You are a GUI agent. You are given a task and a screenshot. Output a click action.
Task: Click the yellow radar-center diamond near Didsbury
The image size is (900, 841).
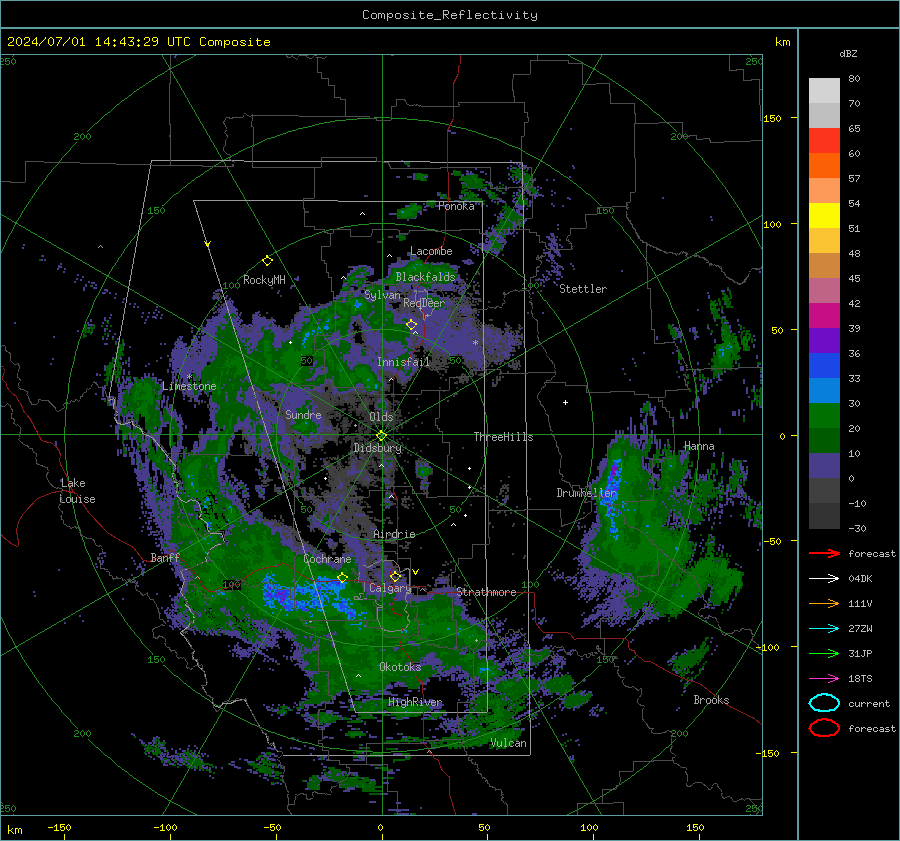(x=381, y=436)
